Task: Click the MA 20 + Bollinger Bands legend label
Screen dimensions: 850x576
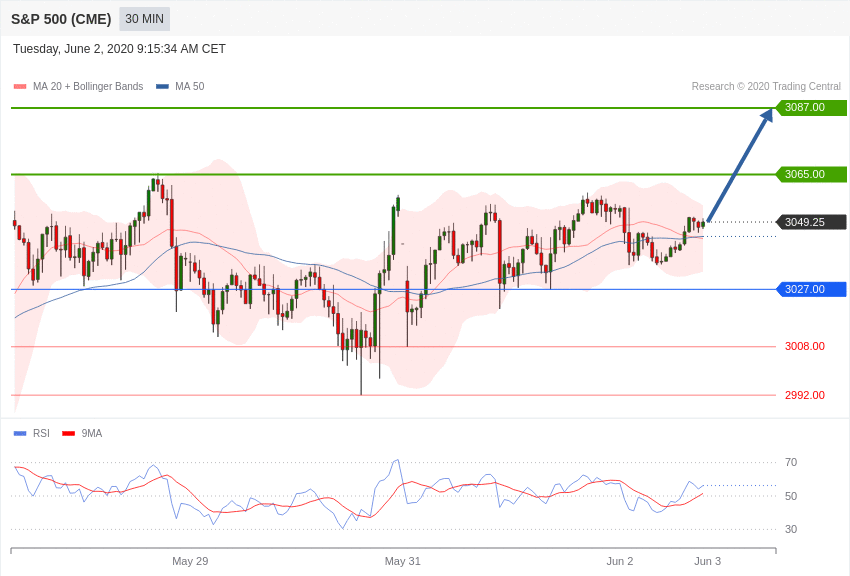Action: (x=88, y=86)
